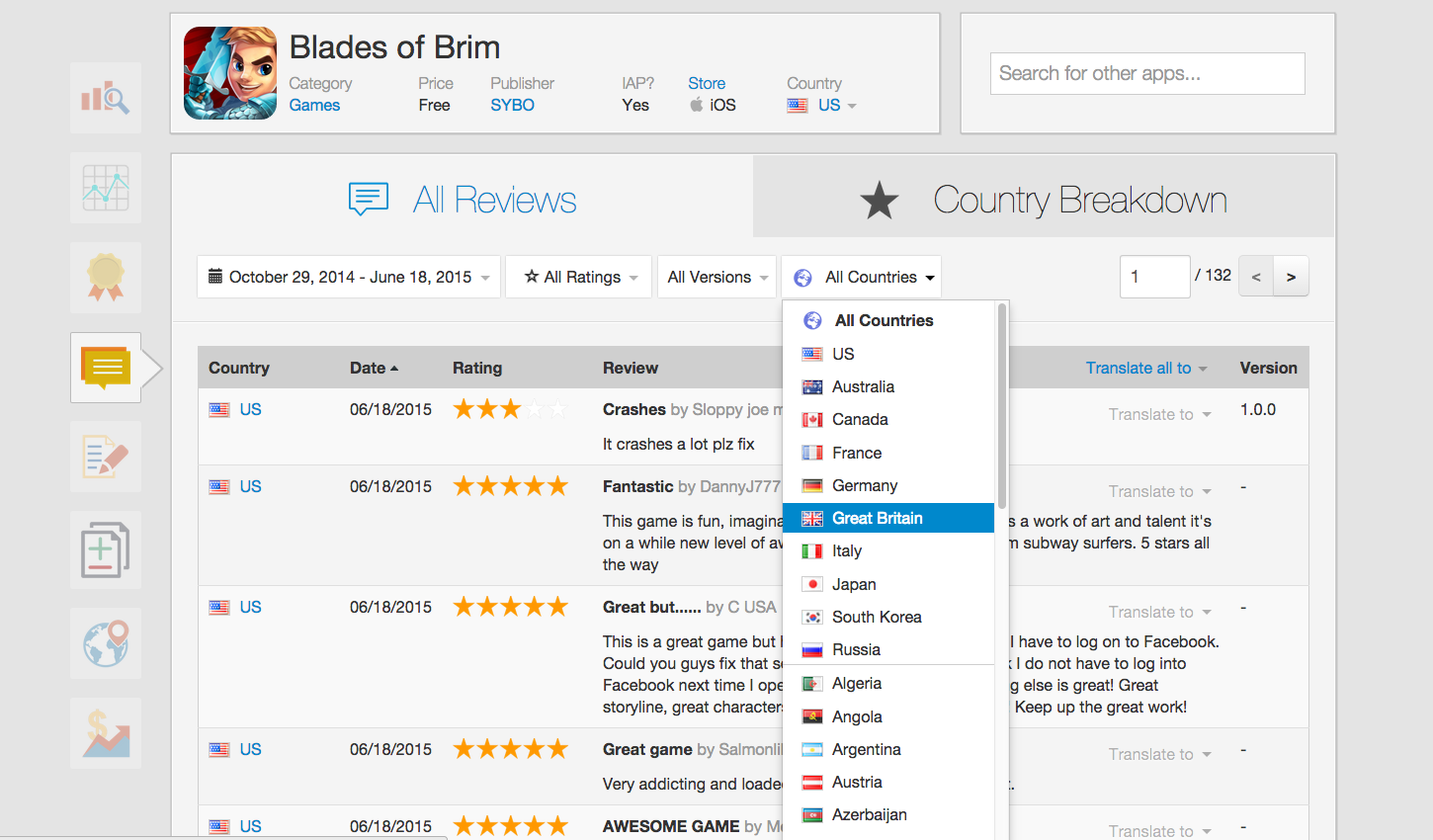Click US link in the Great but review row
The height and width of the screenshot is (840, 1433).
[250, 607]
